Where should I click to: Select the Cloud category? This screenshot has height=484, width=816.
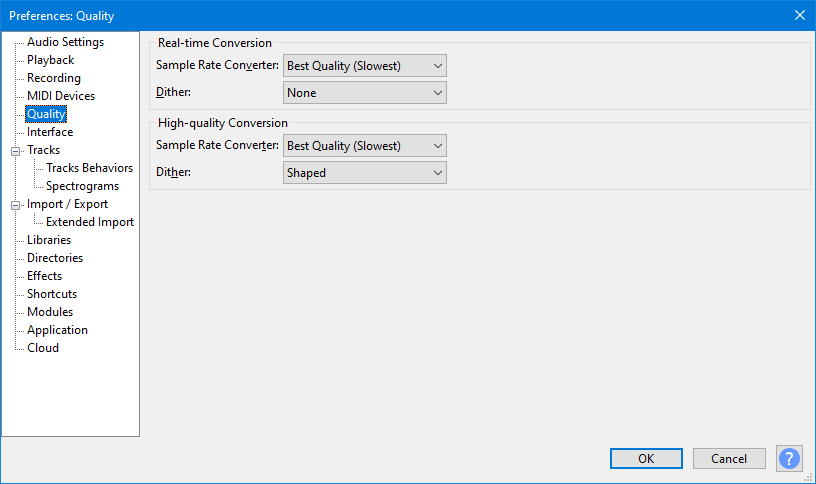point(43,348)
